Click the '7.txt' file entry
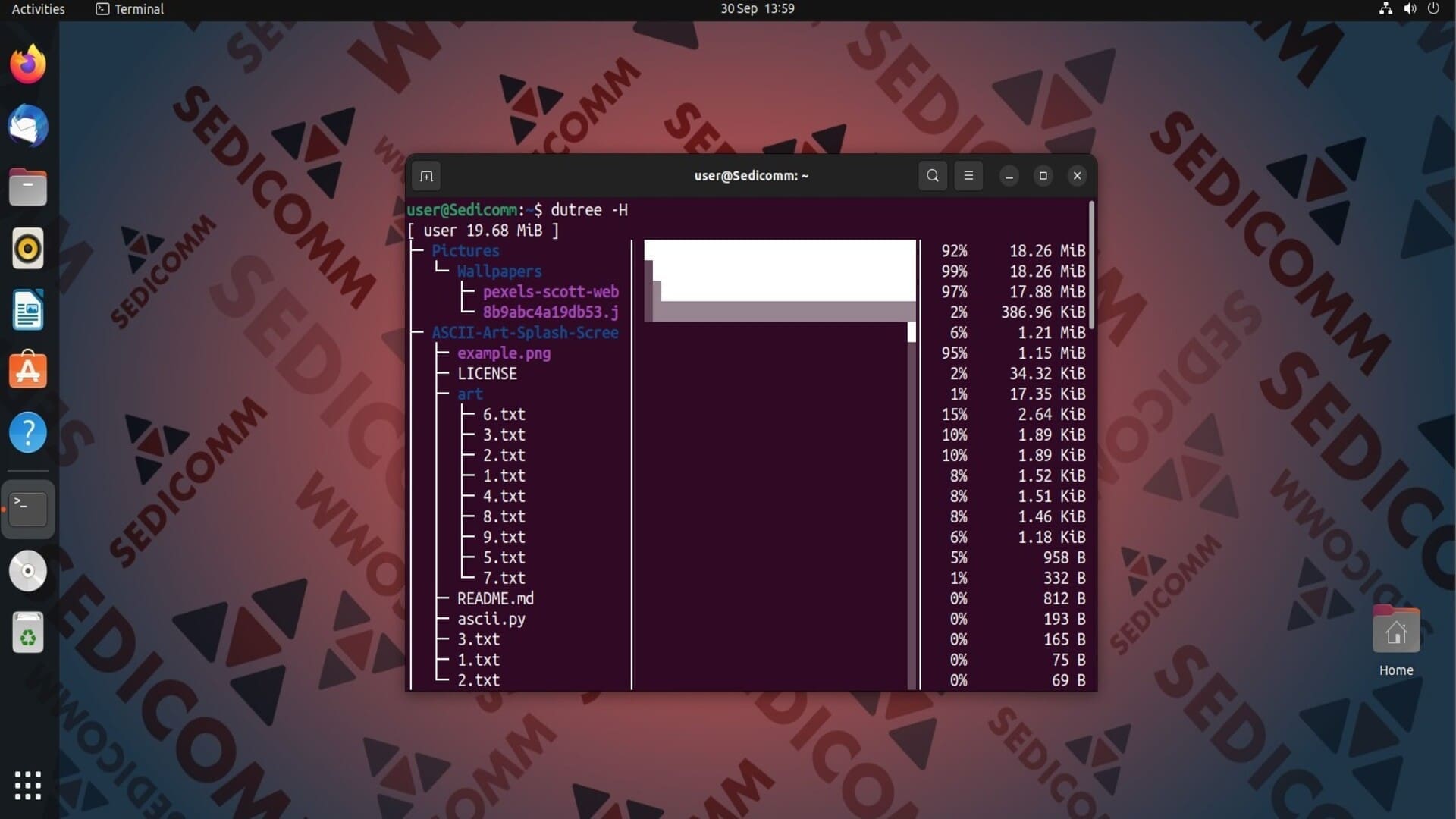This screenshot has height=819, width=1456. click(504, 579)
